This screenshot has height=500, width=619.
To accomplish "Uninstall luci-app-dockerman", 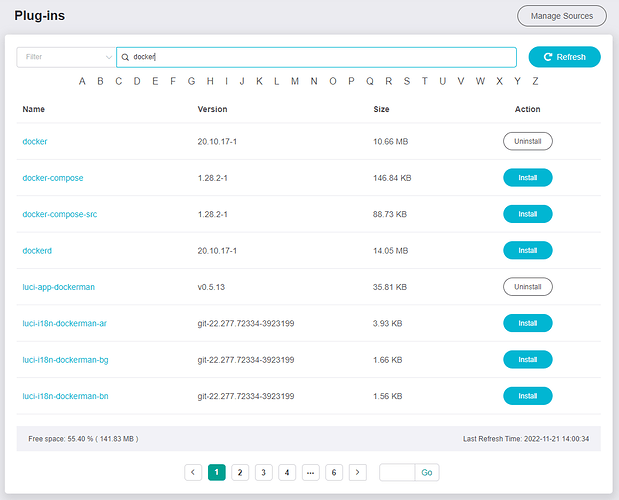I will [527, 287].
